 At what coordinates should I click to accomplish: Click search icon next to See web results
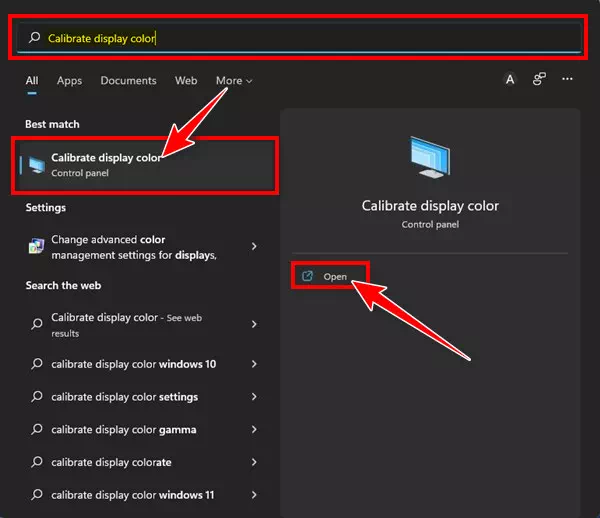[x=37, y=324]
